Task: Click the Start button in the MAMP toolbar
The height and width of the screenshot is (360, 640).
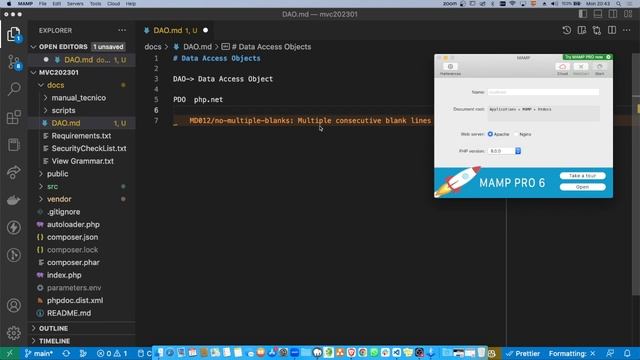Action: (600, 69)
